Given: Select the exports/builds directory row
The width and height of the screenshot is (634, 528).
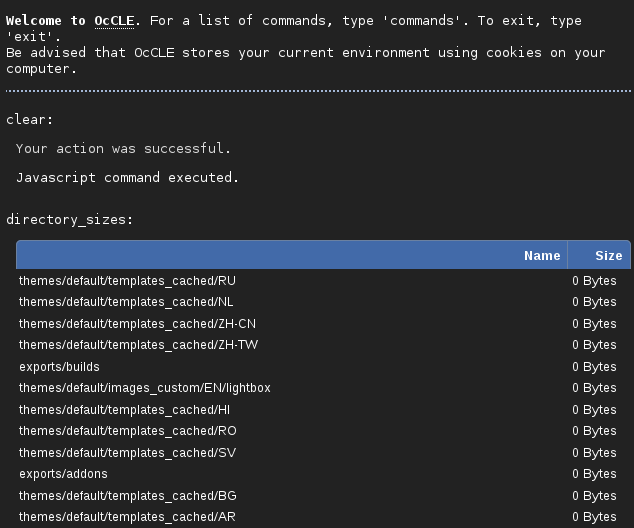Looking at the screenshot, I should point(59,367).
